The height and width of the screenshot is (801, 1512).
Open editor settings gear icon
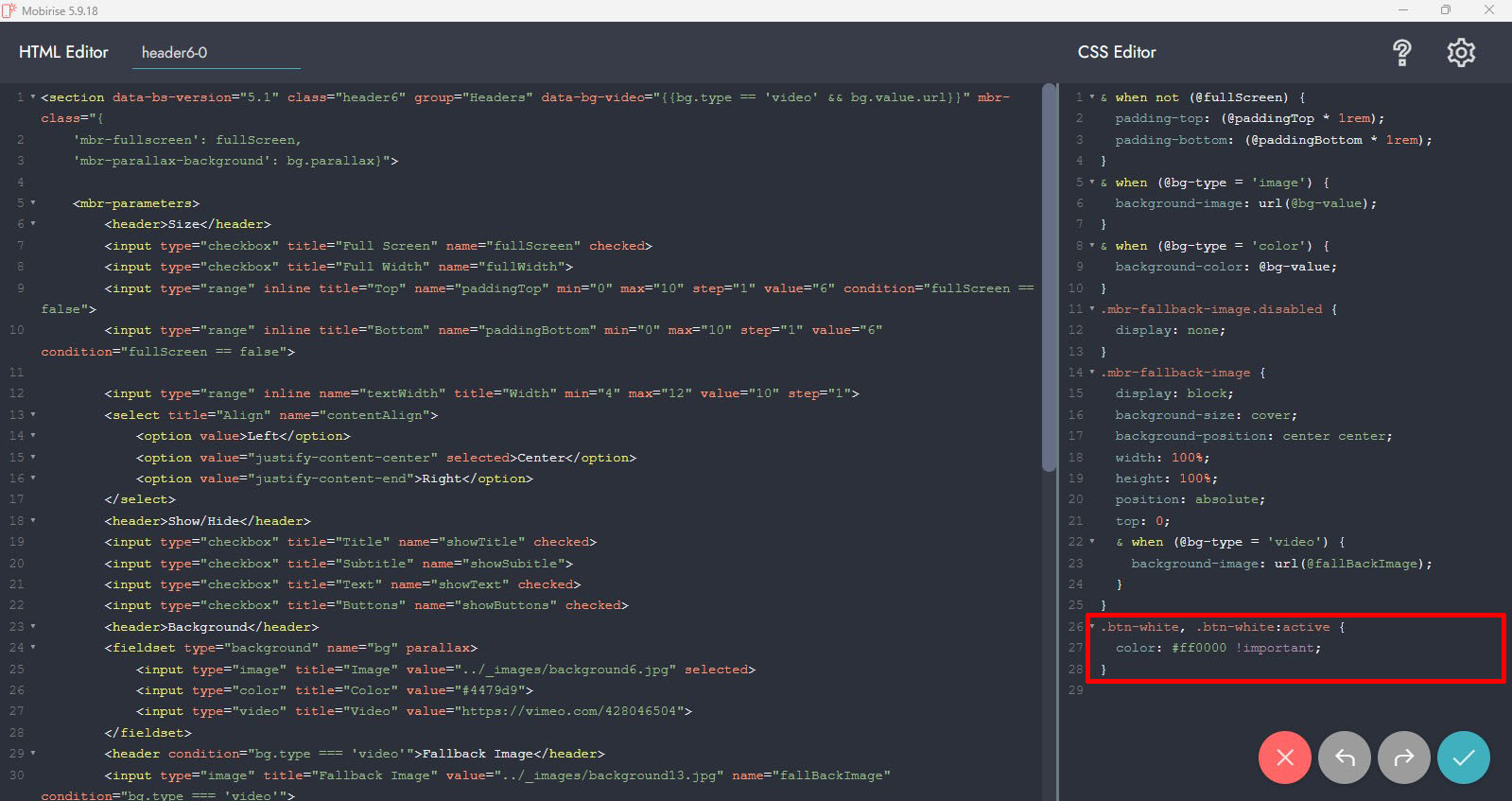point(1461,53)
